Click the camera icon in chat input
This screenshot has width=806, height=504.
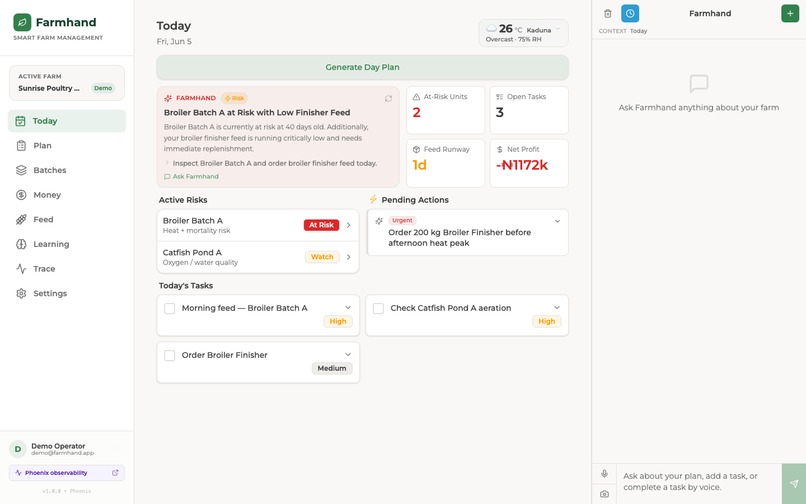pyautogui.click(x=604, y=494)
